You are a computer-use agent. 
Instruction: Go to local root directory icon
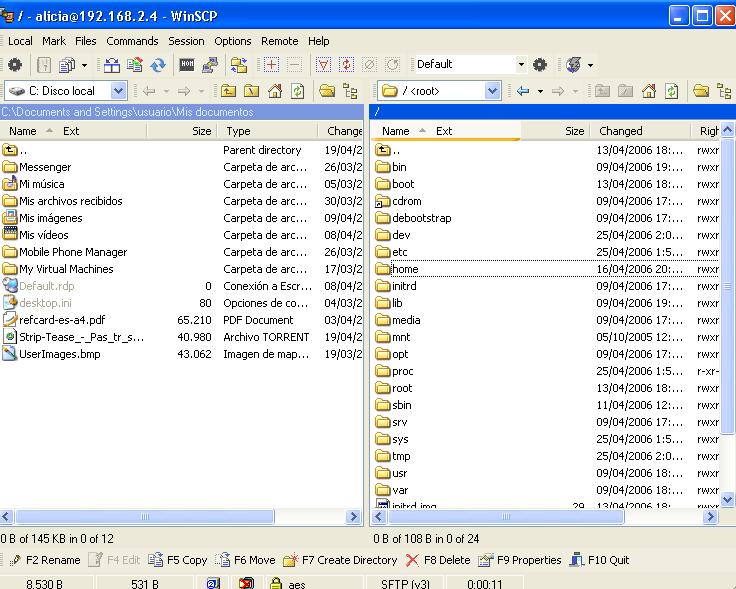coord(252,91)
